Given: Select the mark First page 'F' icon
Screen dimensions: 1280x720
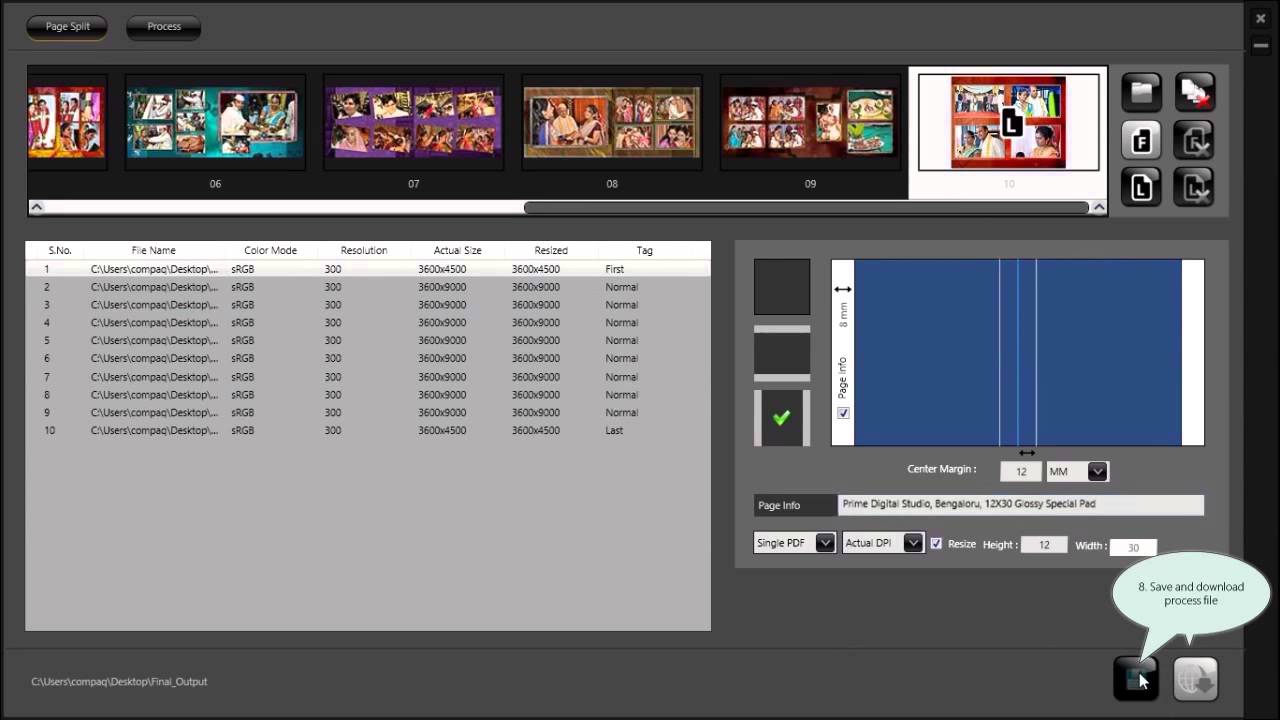Looking at the screenshot, I should click(x=1141, y=141).
